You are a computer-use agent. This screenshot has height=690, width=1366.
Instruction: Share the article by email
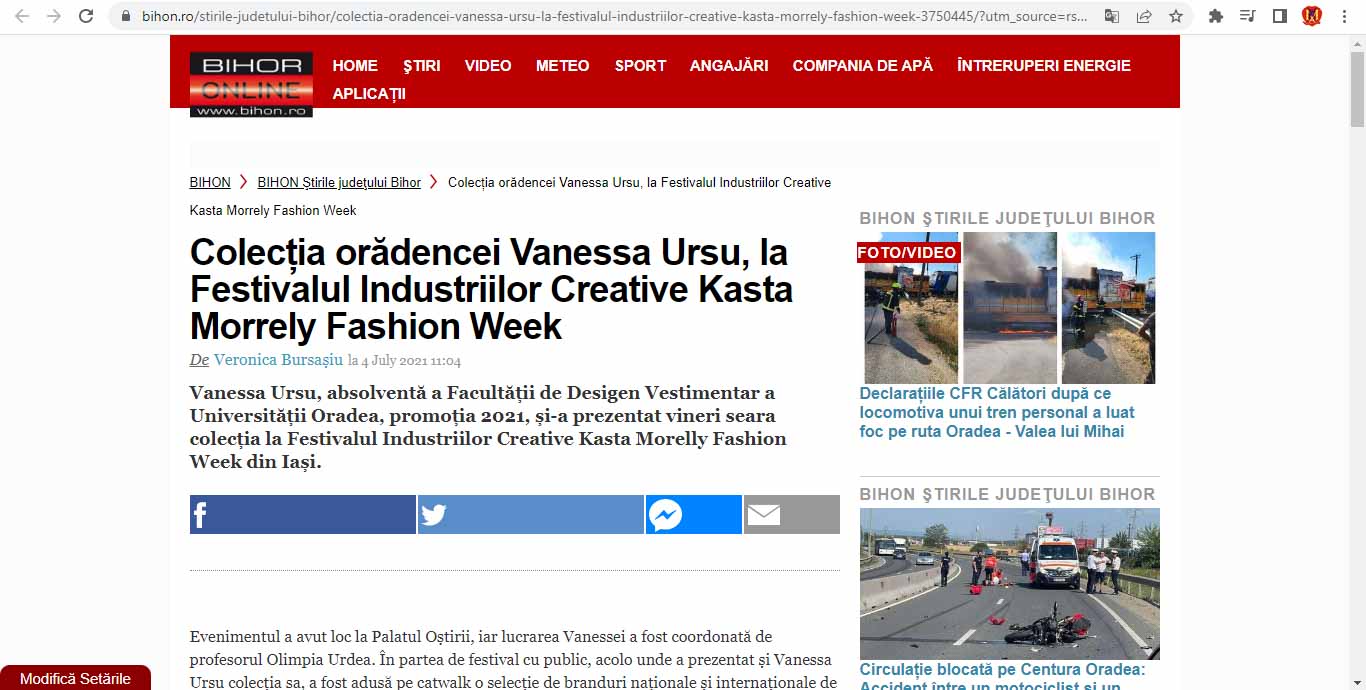click(792, 515)
